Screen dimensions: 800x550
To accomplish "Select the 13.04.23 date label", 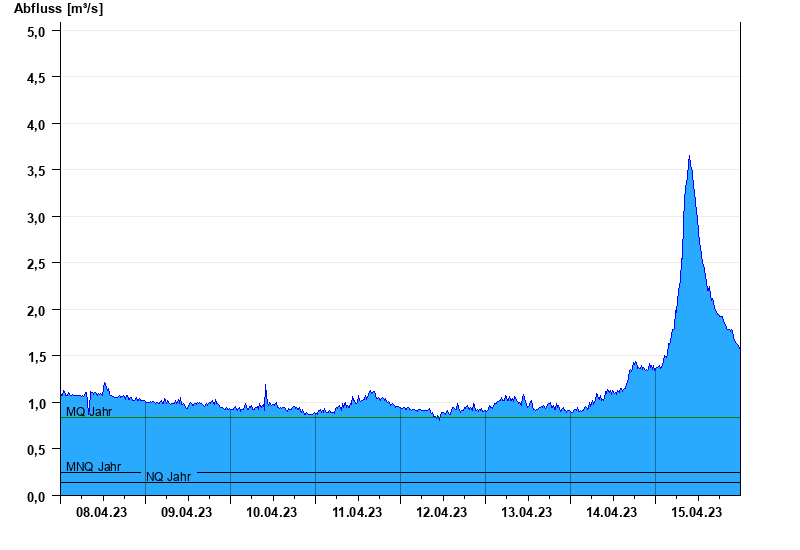I will click(x=527, y=513).
